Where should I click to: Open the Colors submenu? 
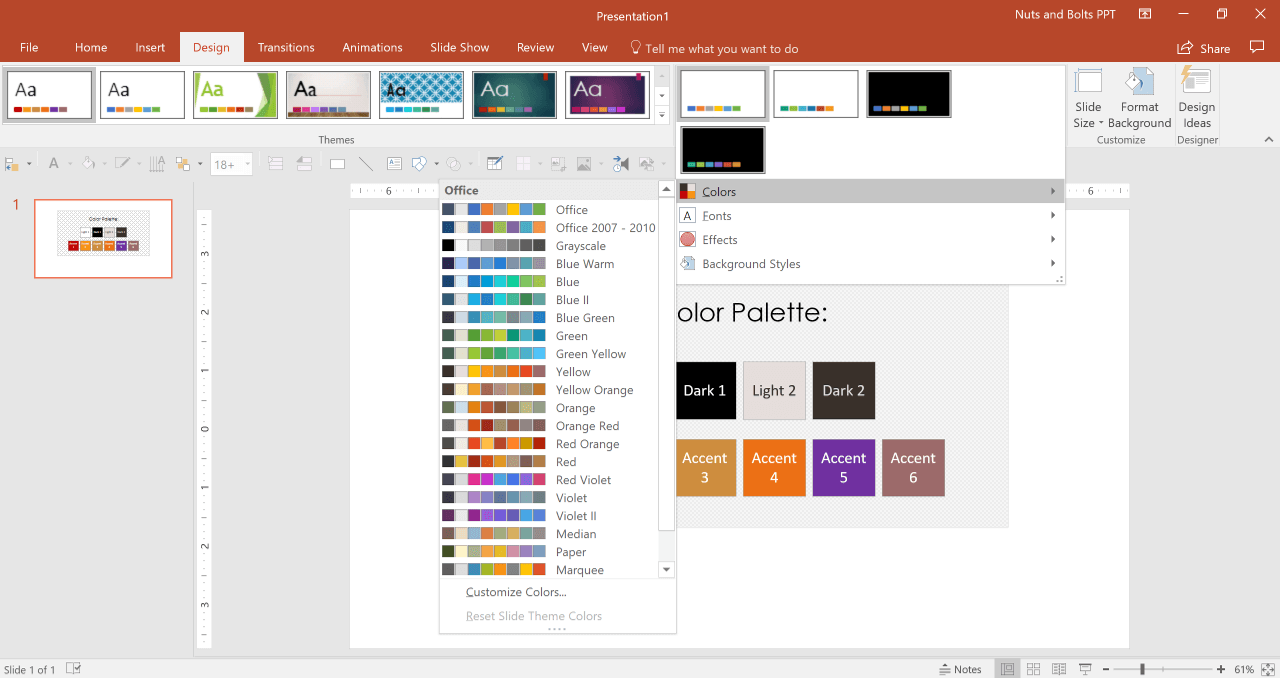[x=870, y=191]
